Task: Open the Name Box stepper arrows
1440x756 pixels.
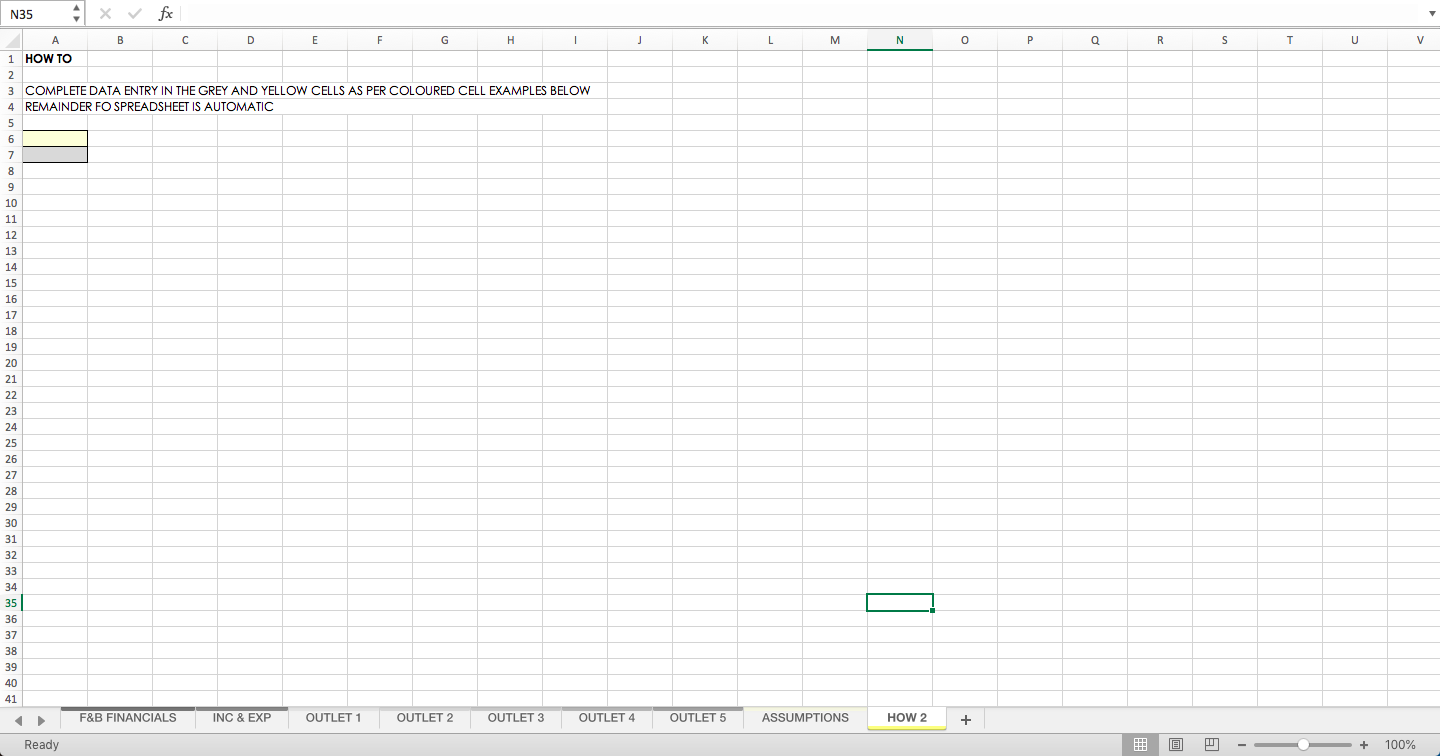Action: click(x=77, y=14)
